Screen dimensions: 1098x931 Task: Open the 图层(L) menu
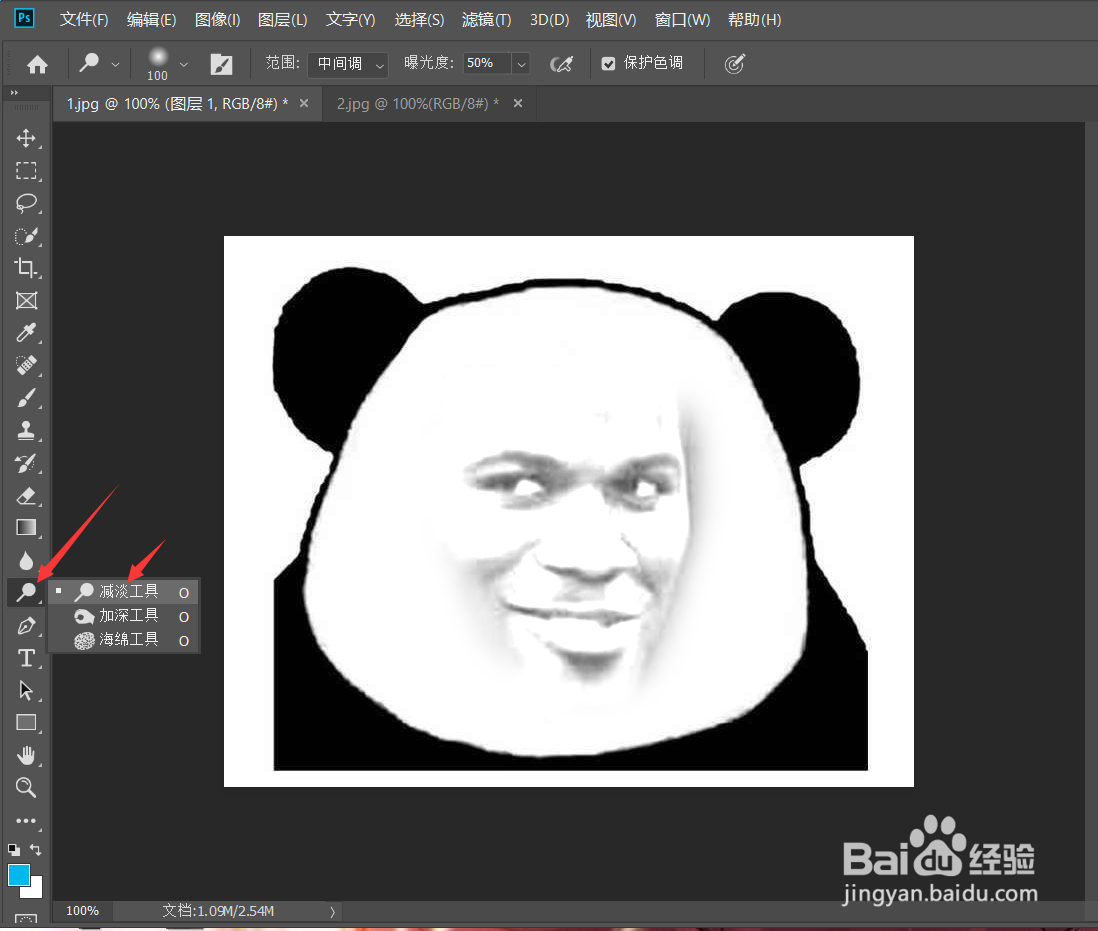pos(282,20)
